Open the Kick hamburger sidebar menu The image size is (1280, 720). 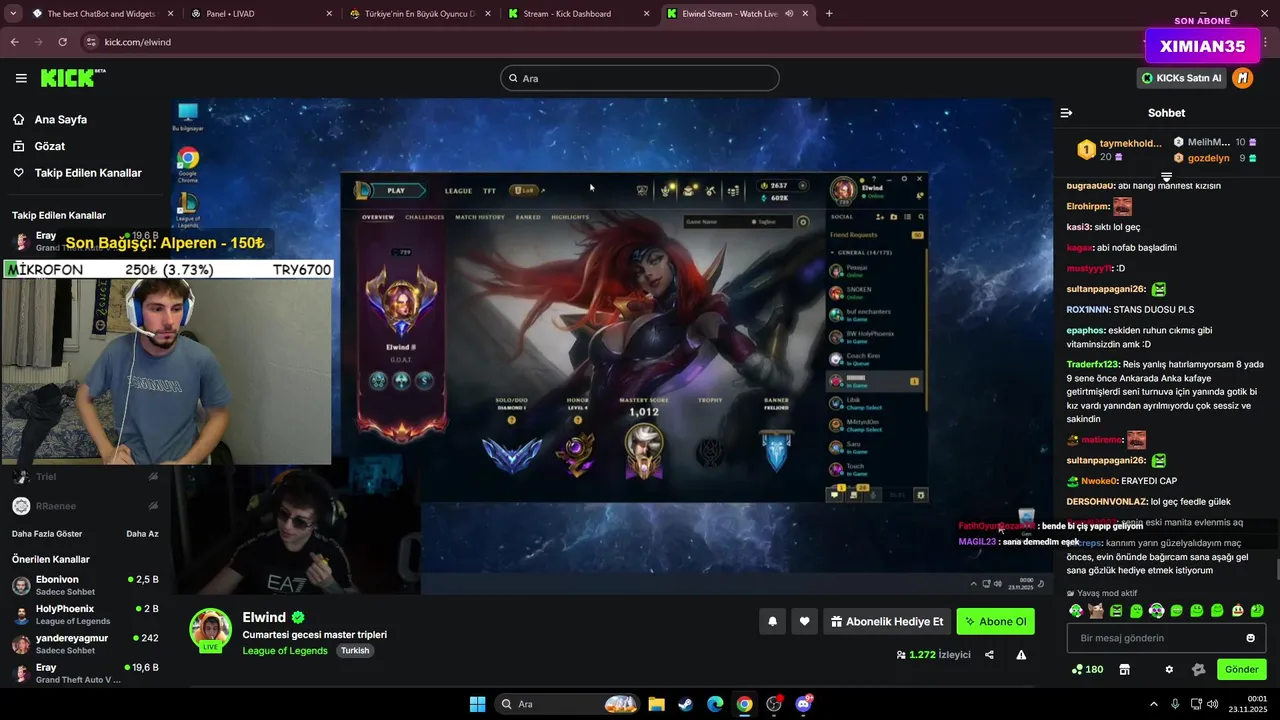point(21,78)
